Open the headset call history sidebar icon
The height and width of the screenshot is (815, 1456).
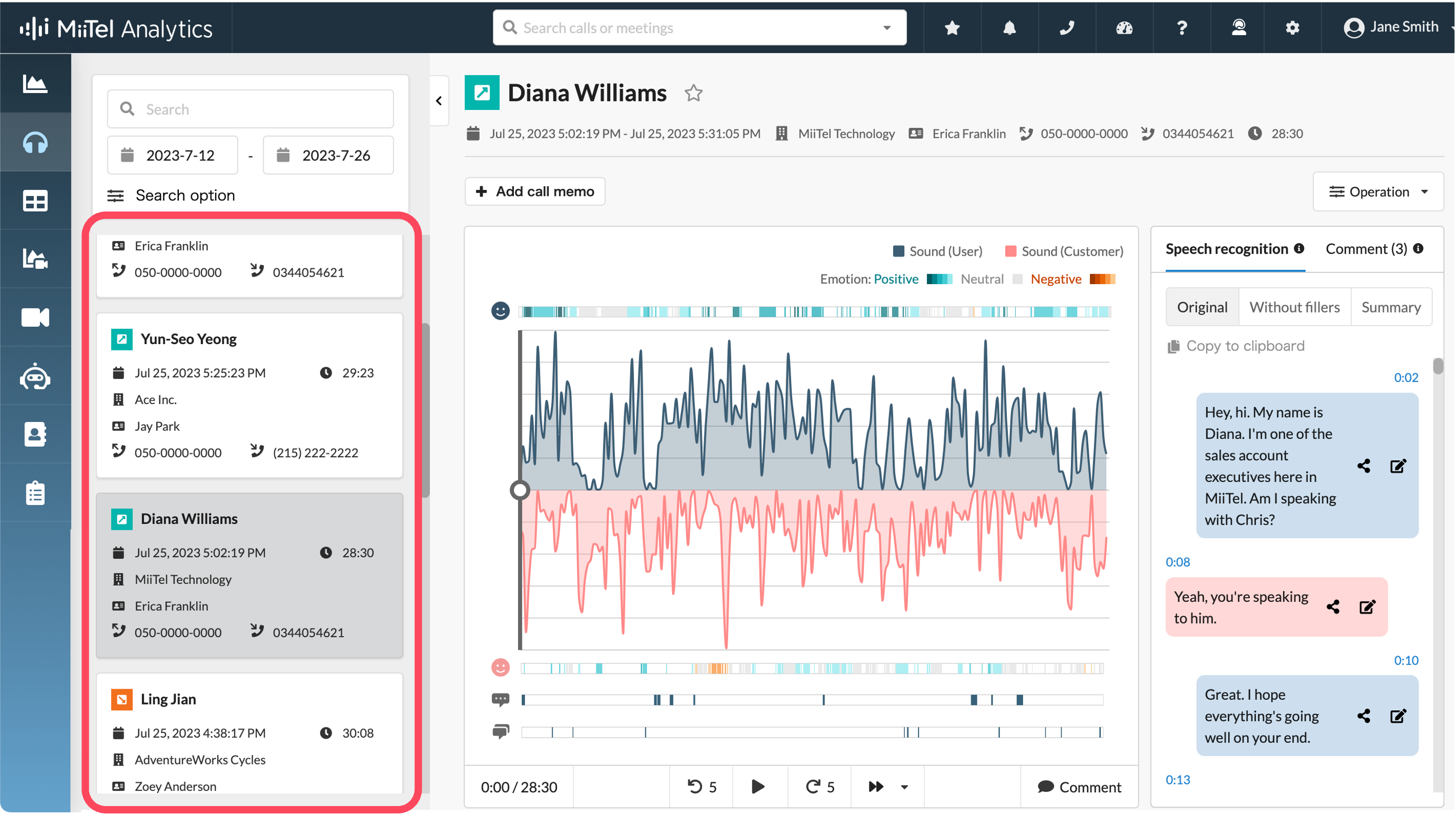tap(35, 143)
